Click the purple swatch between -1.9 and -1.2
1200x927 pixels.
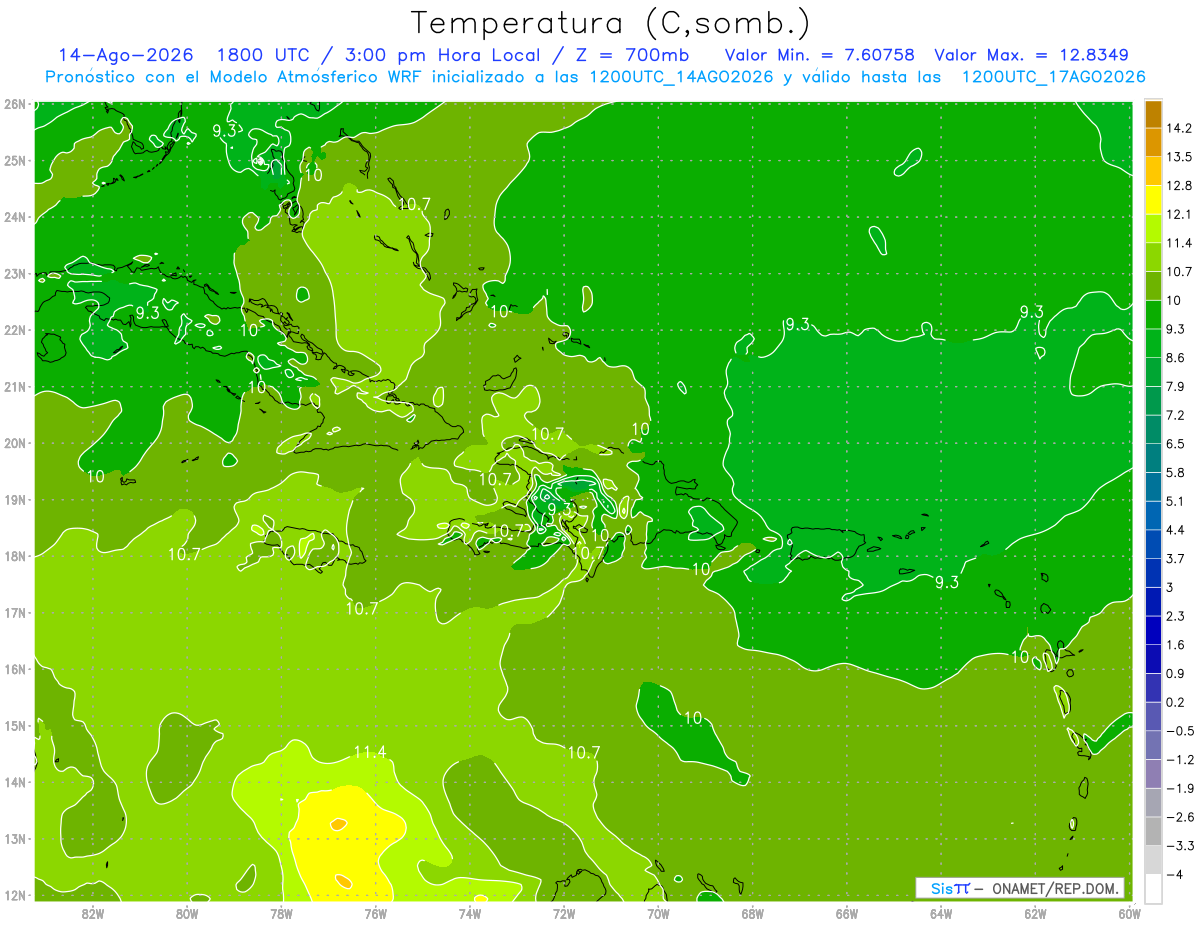tap(1153, 773)
